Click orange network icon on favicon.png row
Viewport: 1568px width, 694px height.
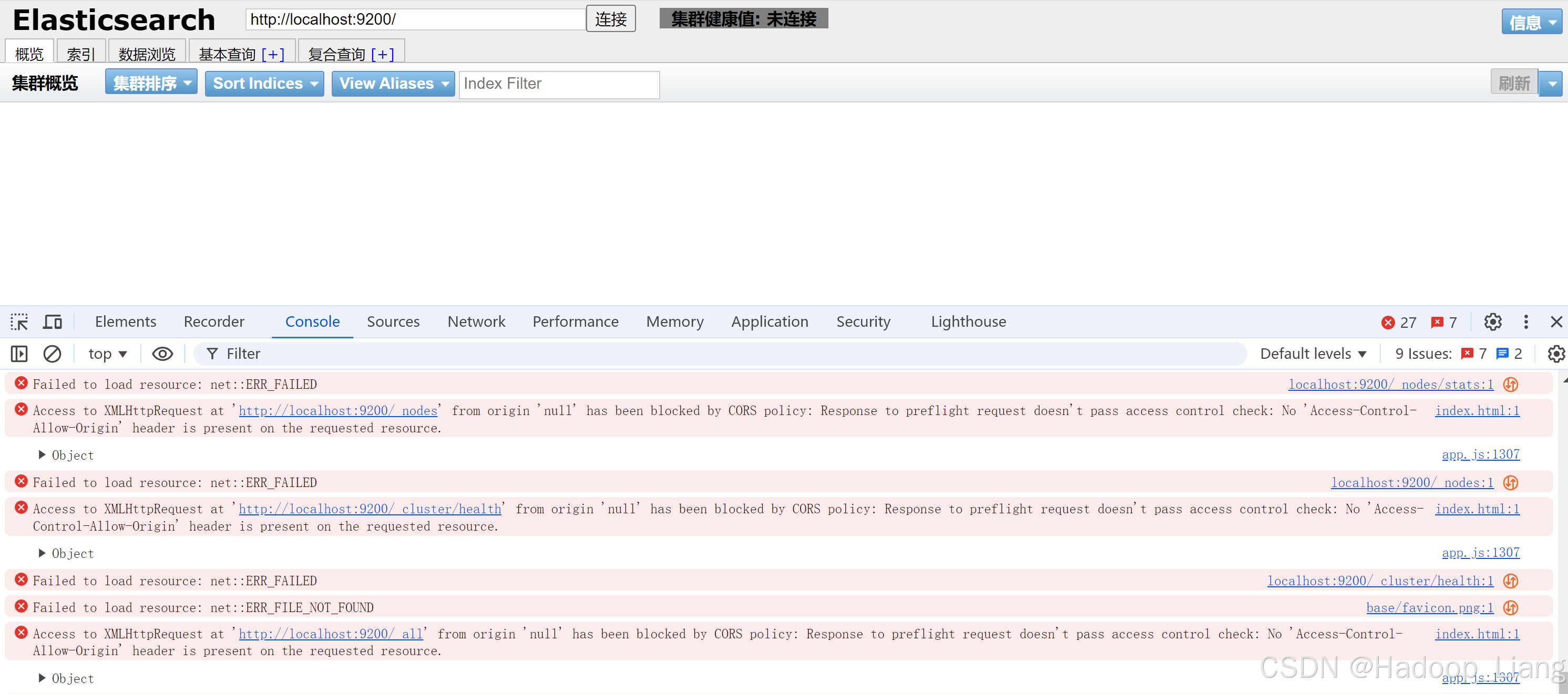[1510, 608]
